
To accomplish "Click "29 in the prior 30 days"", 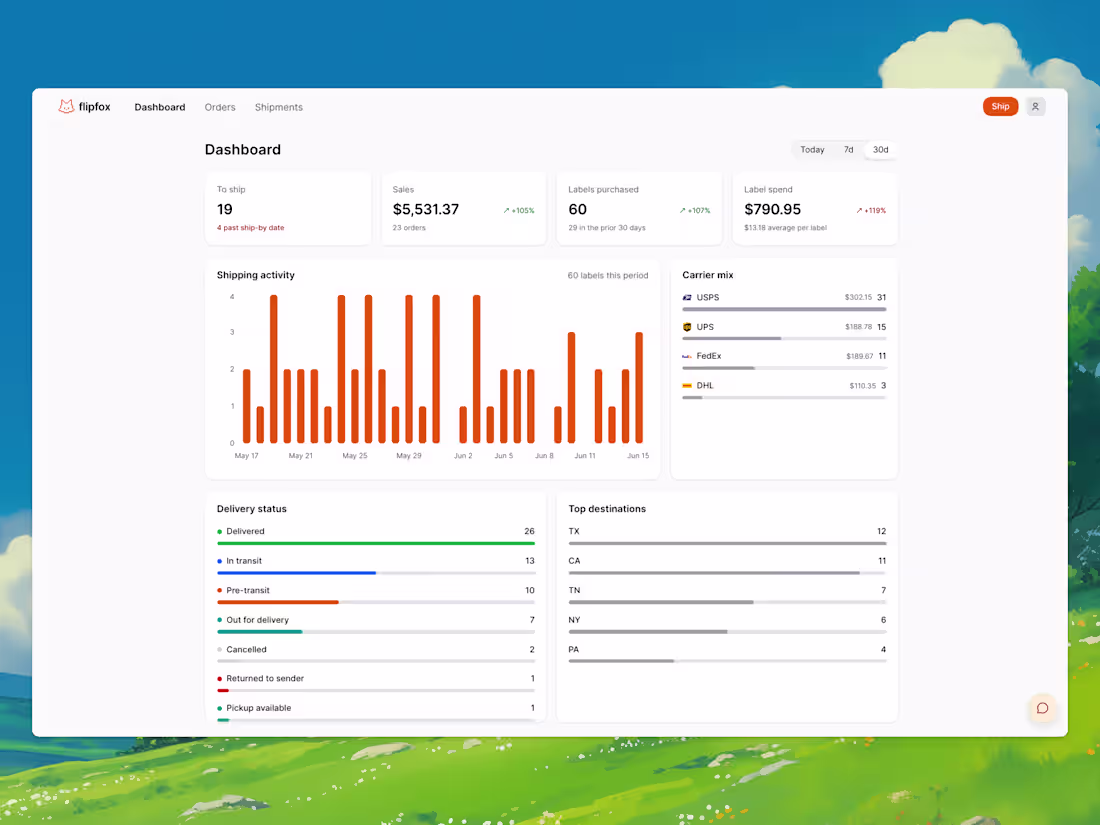I will point(607,228).
